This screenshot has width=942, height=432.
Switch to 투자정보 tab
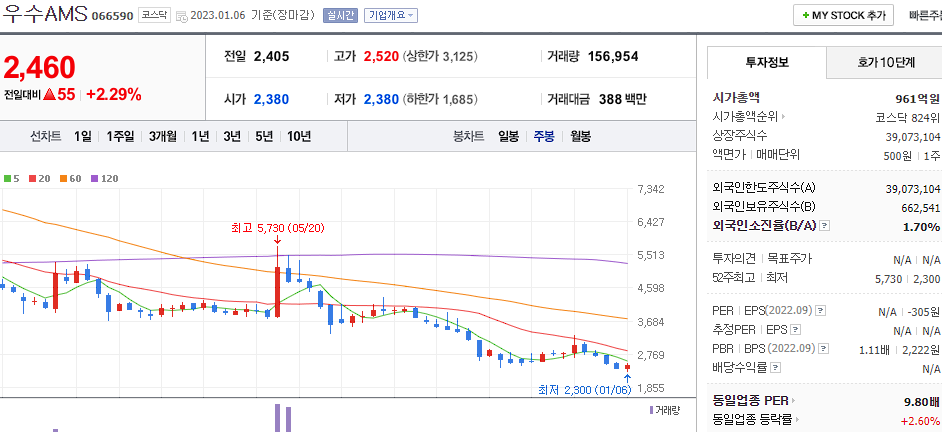tap(767, 62)
